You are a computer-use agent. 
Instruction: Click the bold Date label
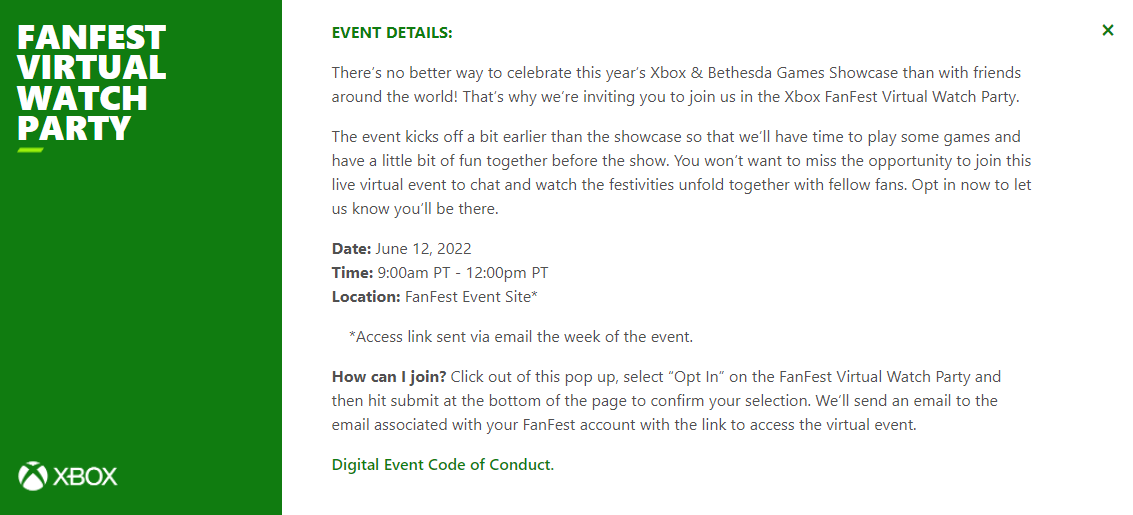[x=351, y=249]
